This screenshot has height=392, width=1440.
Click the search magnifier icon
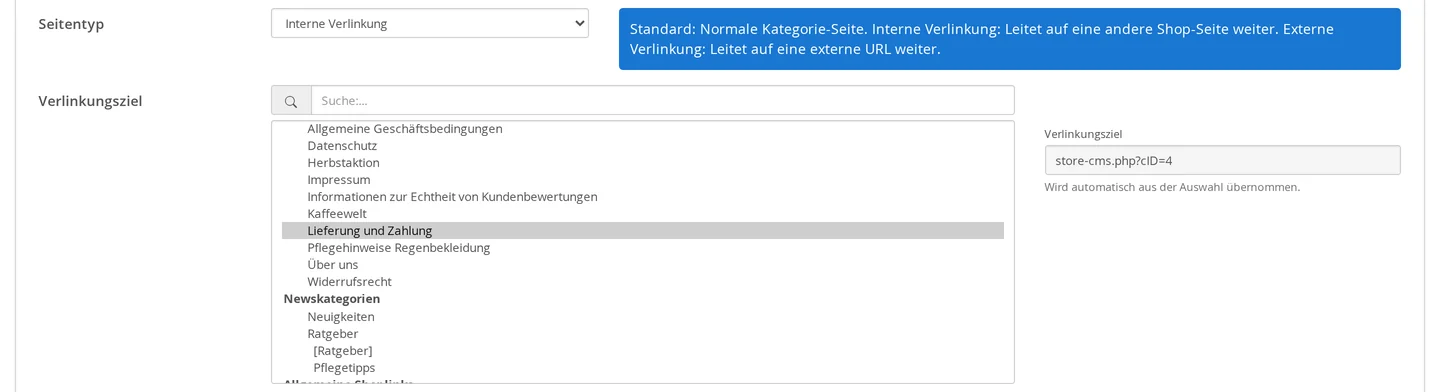(291, 101)
